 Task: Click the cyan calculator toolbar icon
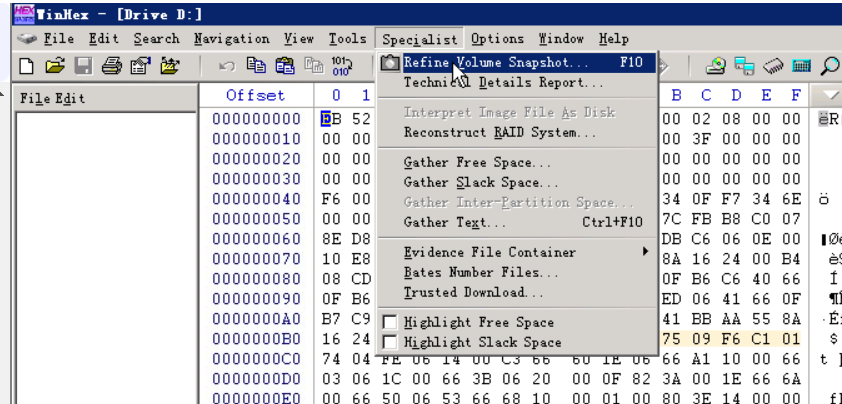801,66
